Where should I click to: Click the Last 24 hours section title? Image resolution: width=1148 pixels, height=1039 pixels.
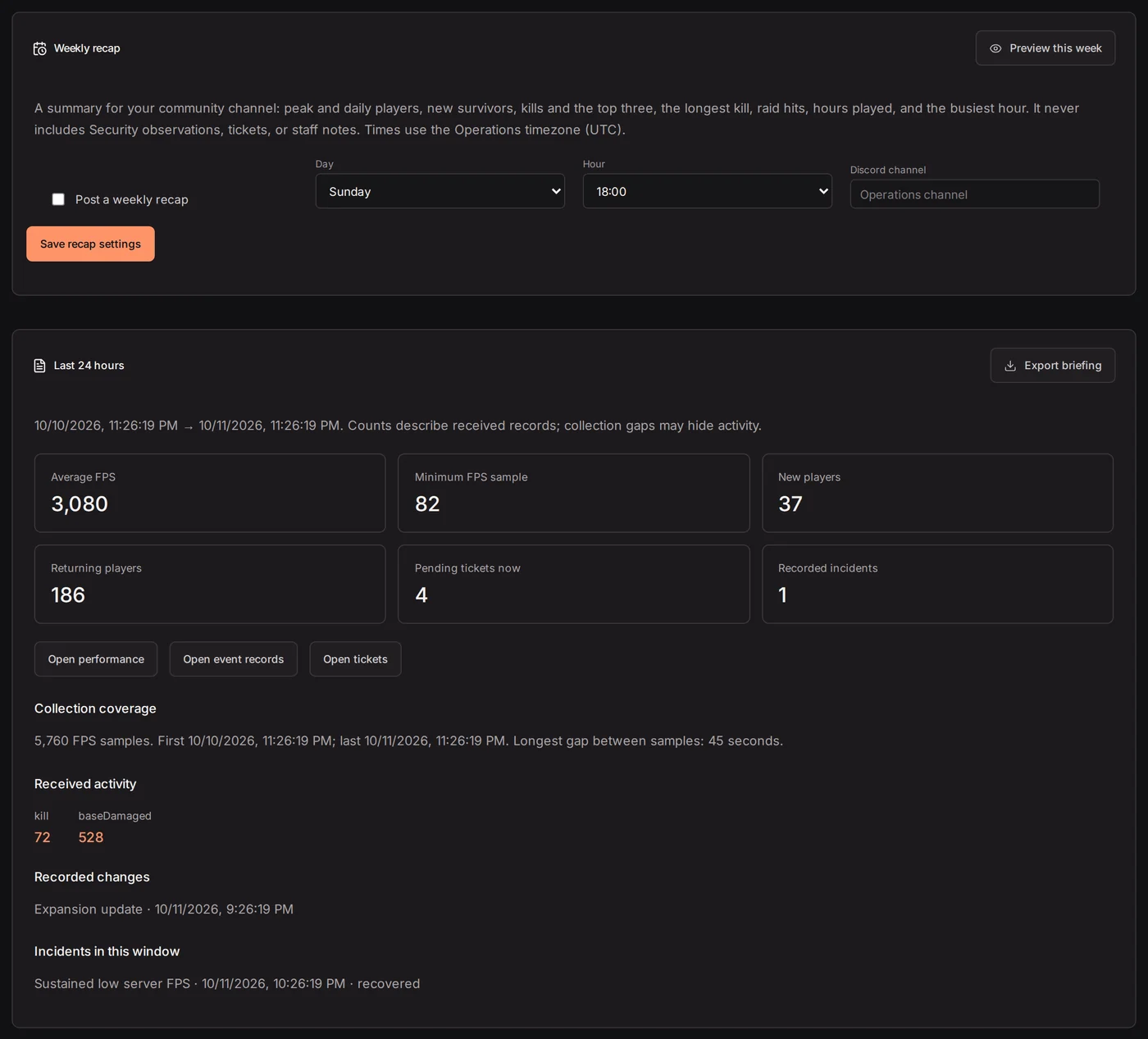[89, 366]
